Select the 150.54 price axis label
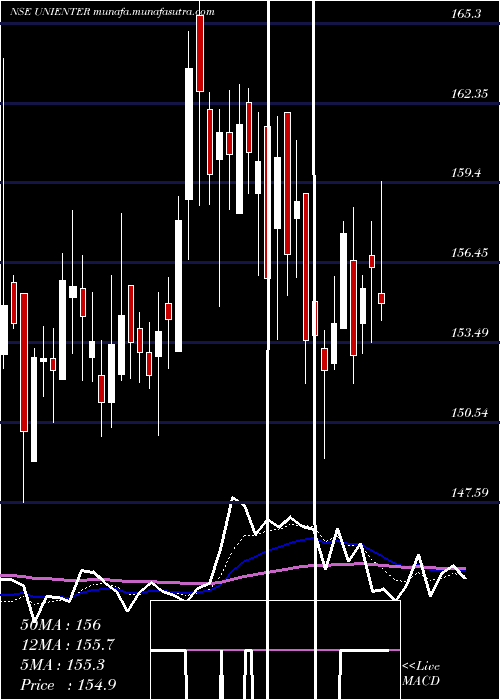The height and width of the screenshot is (700, 500). pyautogui.click(x=469, y=412)
